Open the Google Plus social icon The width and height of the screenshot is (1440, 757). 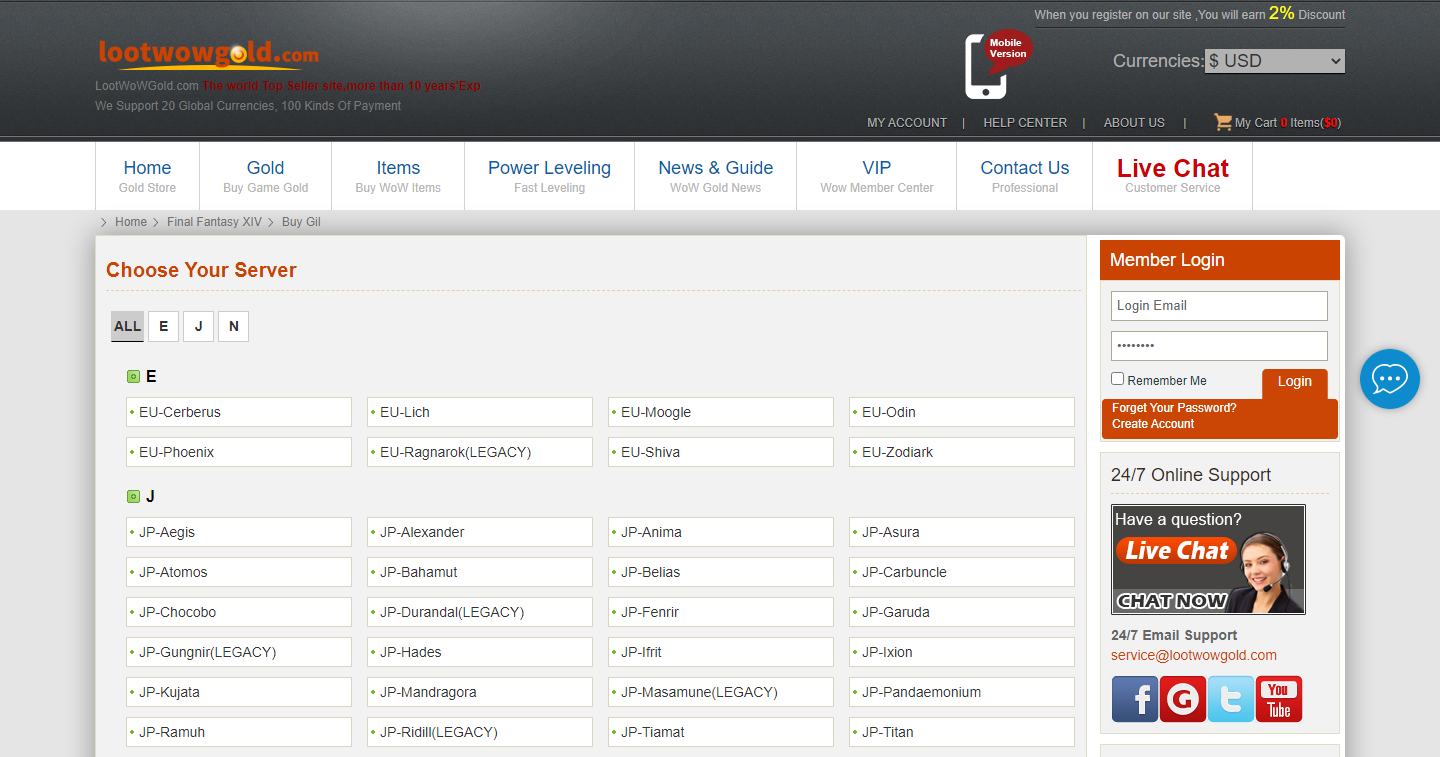(1182, 699)
